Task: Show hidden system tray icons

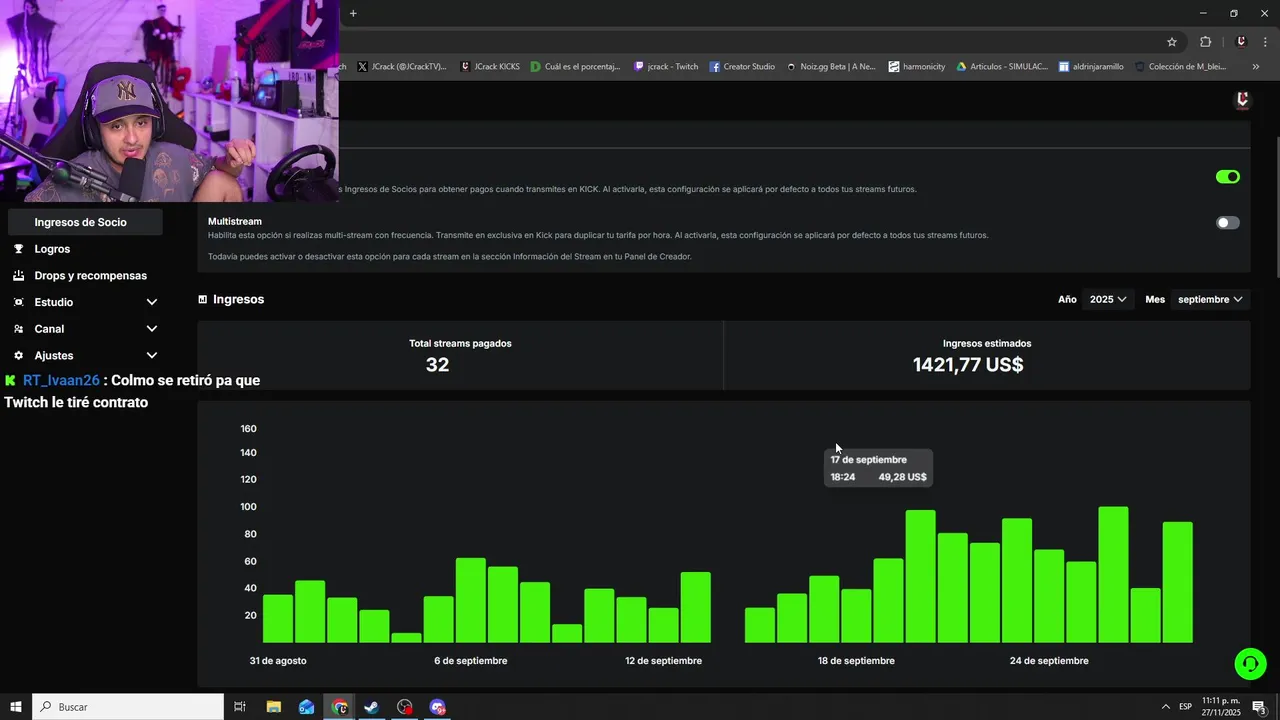Action: [x=1165, y=707]
